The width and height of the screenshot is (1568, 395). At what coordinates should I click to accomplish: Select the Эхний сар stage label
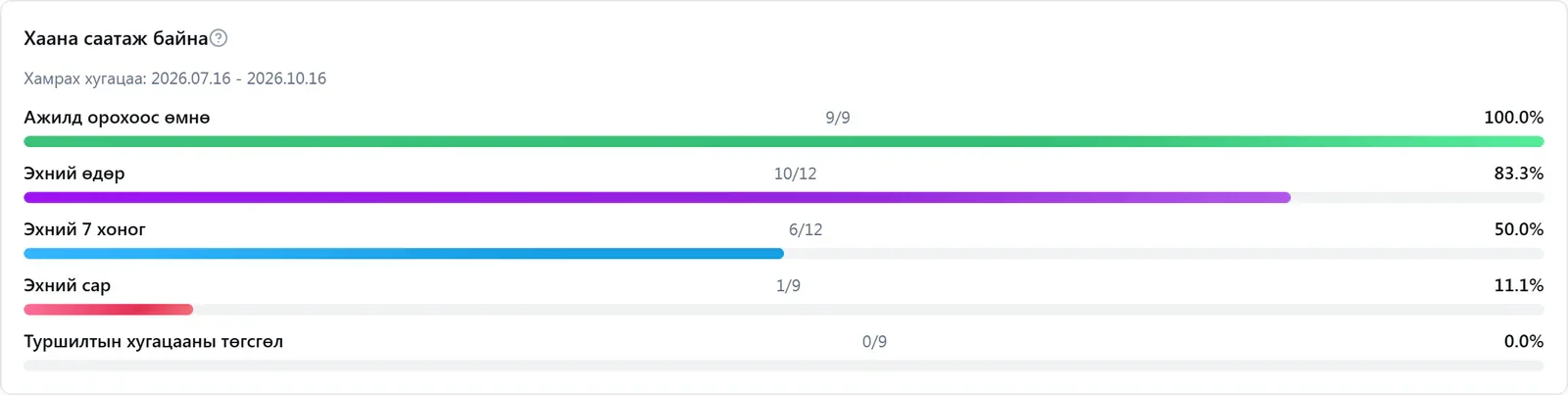pyautogui.click(x=67, y=285)
